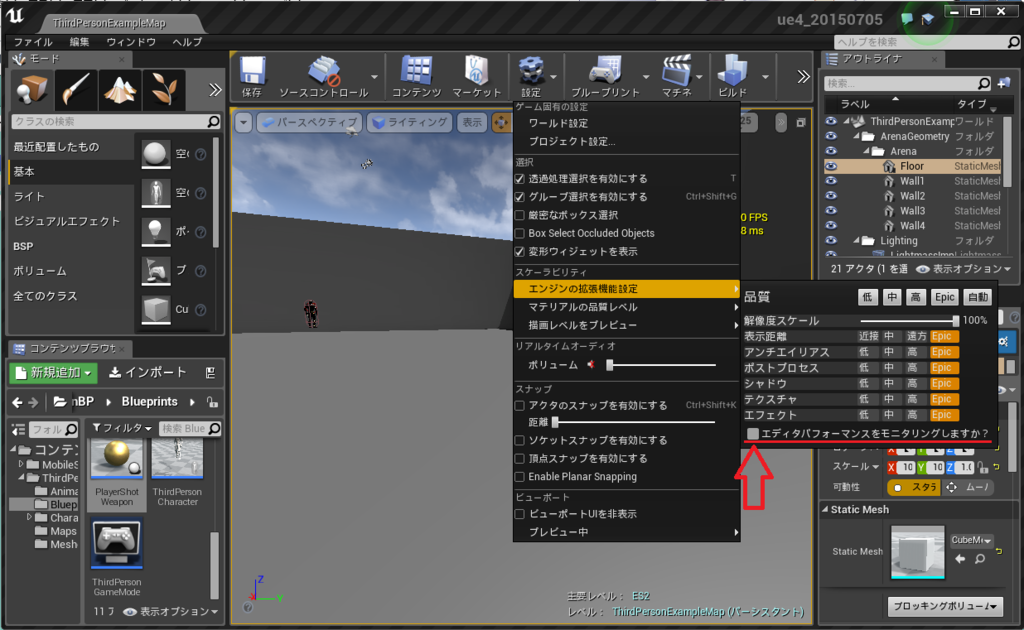Image resolution: width=1024 pixels, height=630 pixels.
Task: Open ファイル menu
Action: pos(33,42)
